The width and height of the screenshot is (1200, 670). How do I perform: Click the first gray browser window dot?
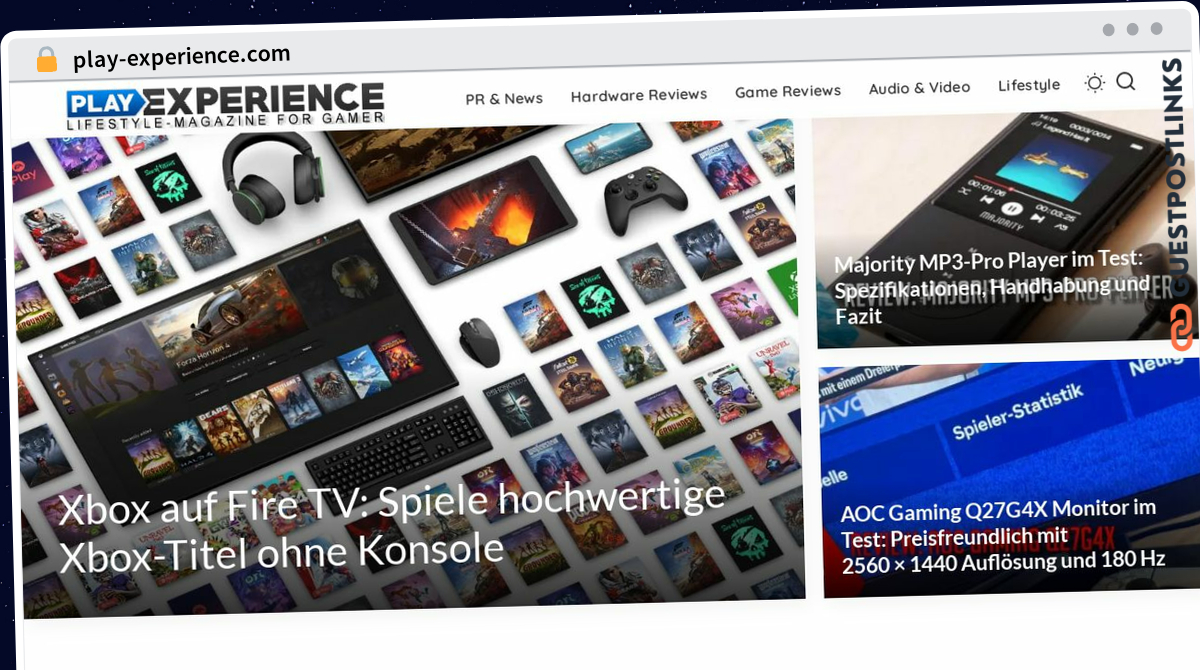click(1108, 30)
